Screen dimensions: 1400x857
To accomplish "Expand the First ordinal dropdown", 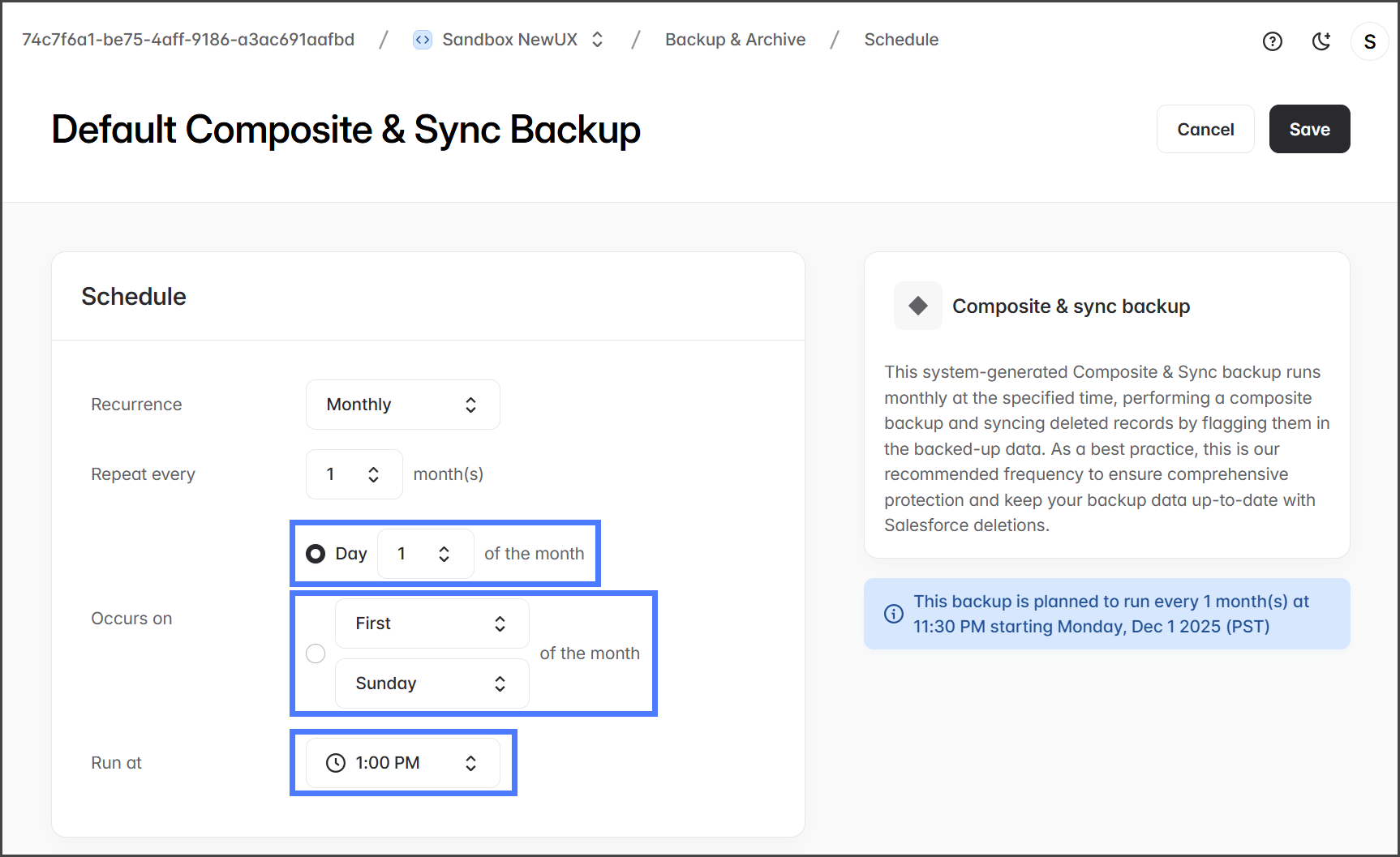I will (x=432, y=623).
